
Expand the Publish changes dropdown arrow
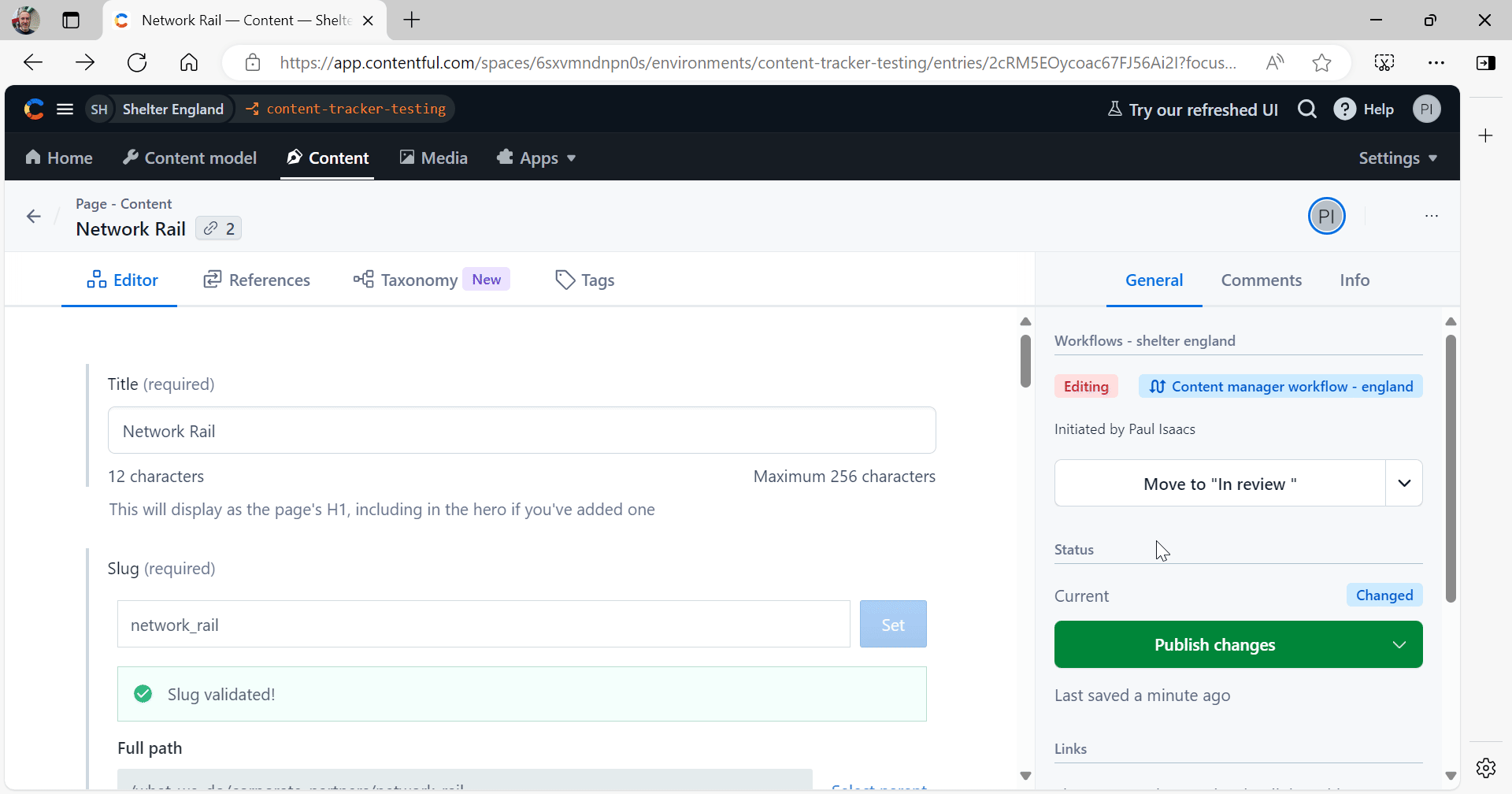[1399, 644]
